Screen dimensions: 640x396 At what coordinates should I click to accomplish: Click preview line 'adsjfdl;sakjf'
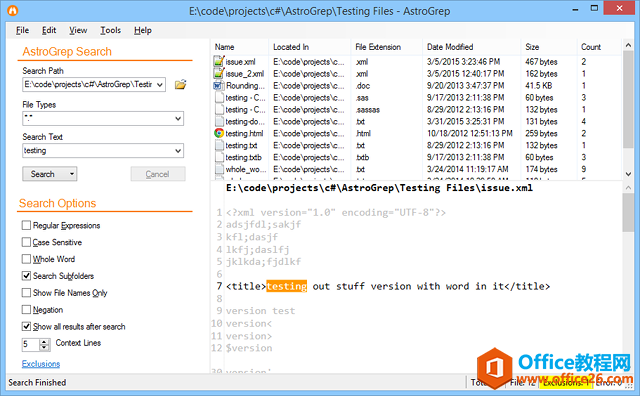click(x=264, y=225)
